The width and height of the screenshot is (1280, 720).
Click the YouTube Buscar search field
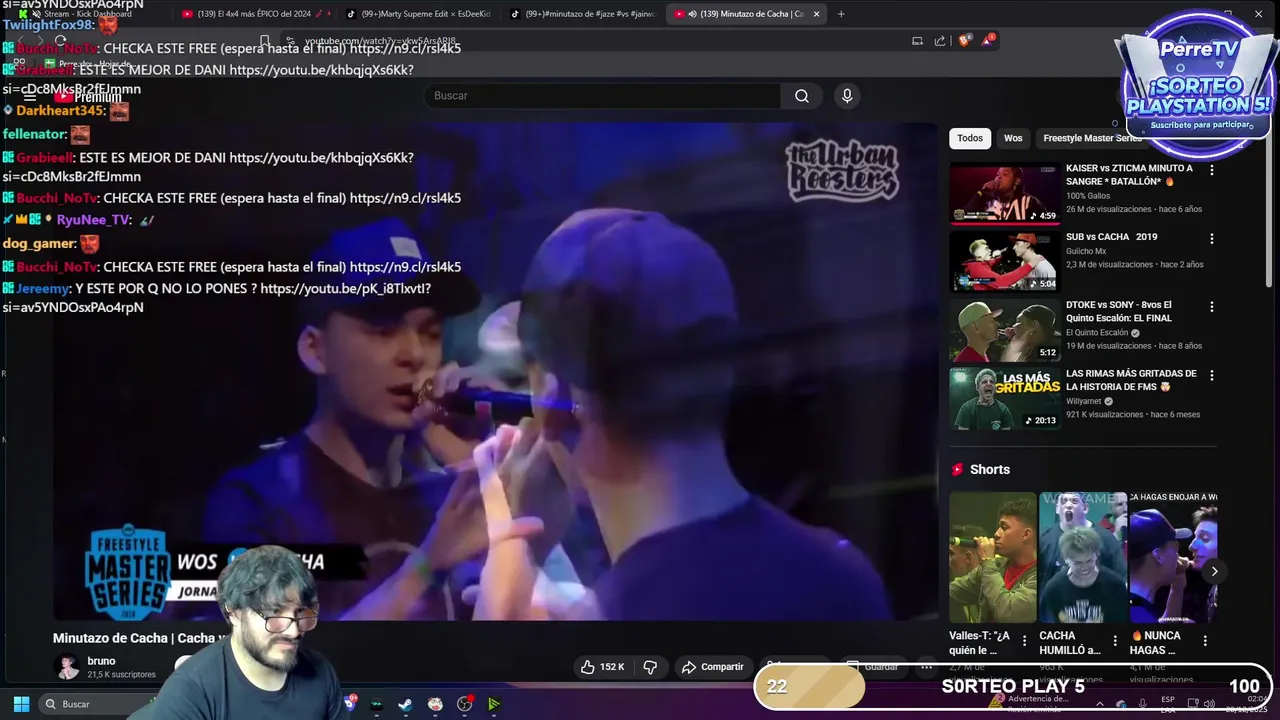tap(603, 96)
